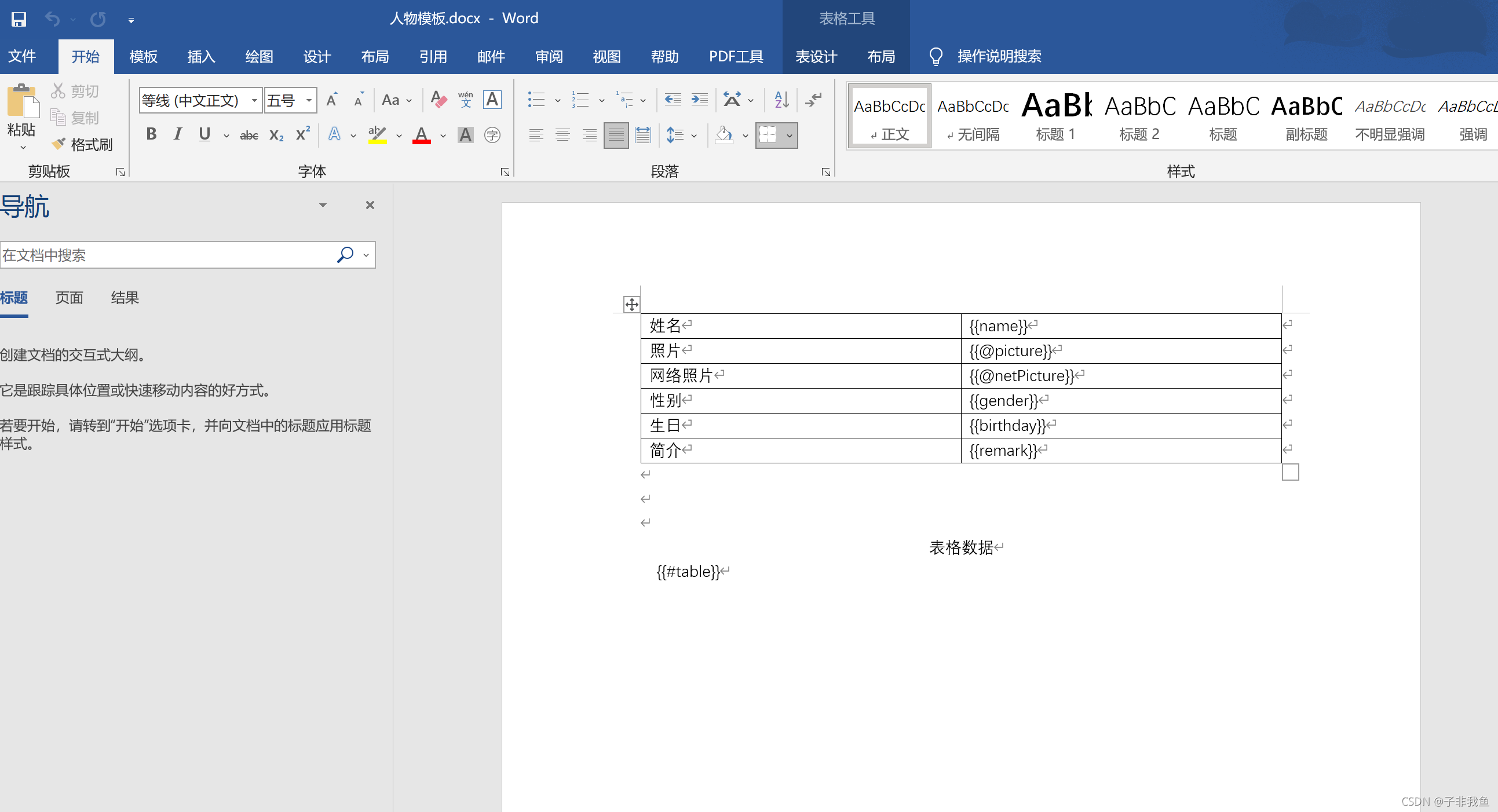Image resolution: width=1498 pixels, height=812 pixels.
Task: Toggle Justify alignment
Action: pyautogui.click(x=616, y=136)
